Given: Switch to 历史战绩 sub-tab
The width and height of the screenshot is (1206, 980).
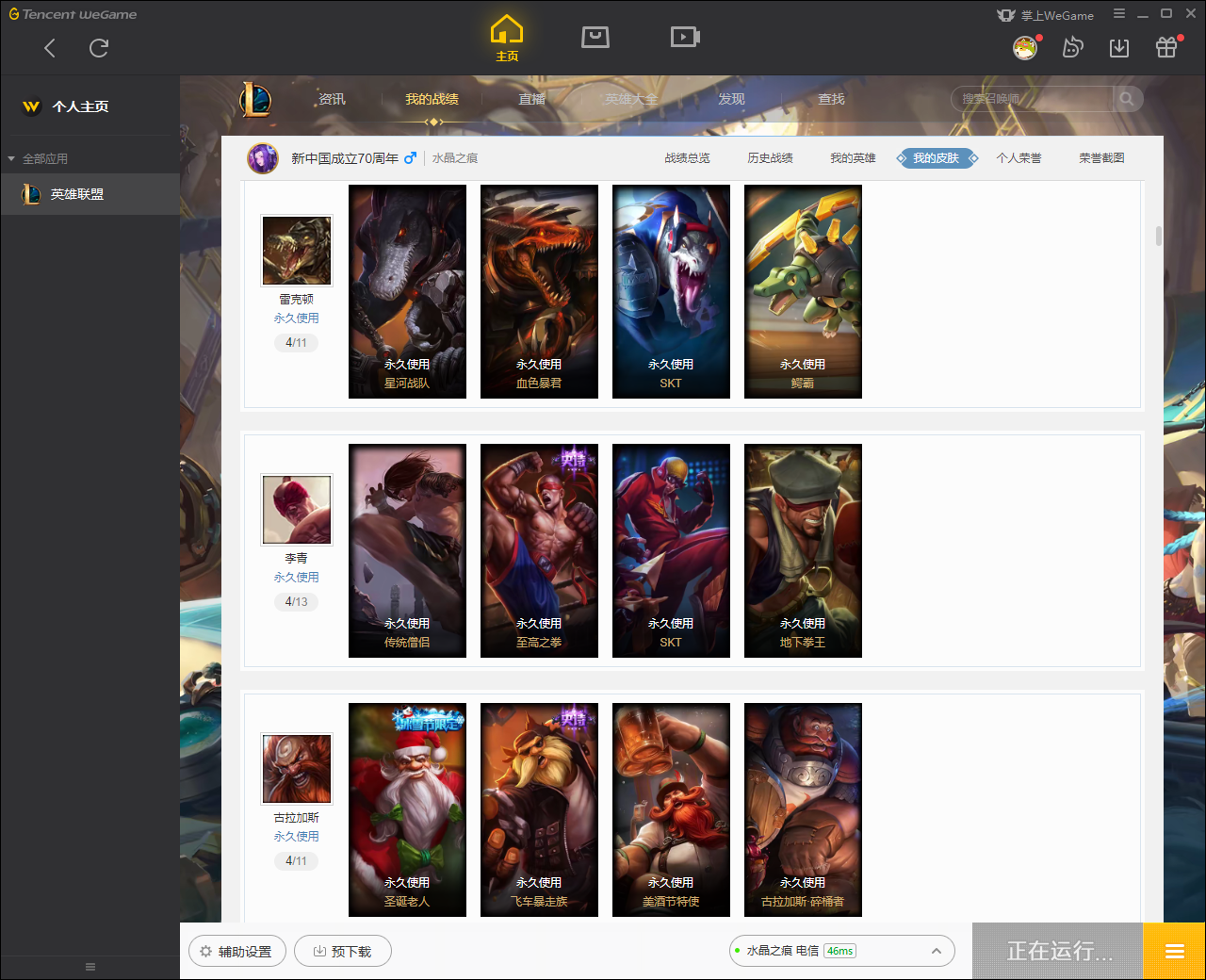Looking at the screenshot, I should (x=770, y=158).
